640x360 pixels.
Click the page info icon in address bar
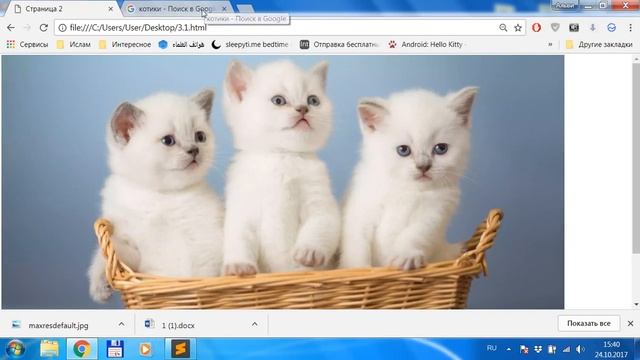pyautogui.click(x=62, y=28)
